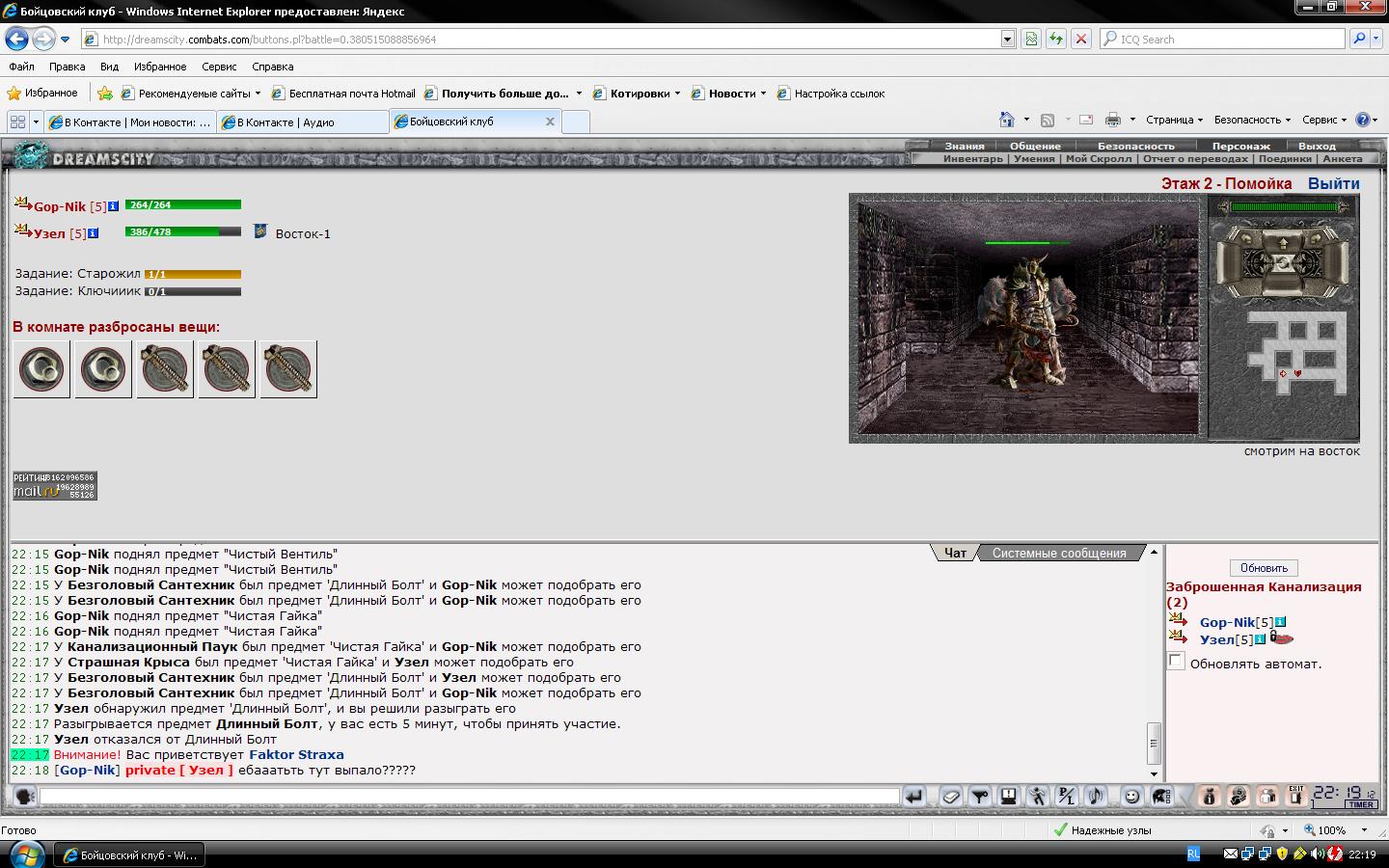Click the P/L translit icon
The image size is (1389, 868).
[1066, 797]
